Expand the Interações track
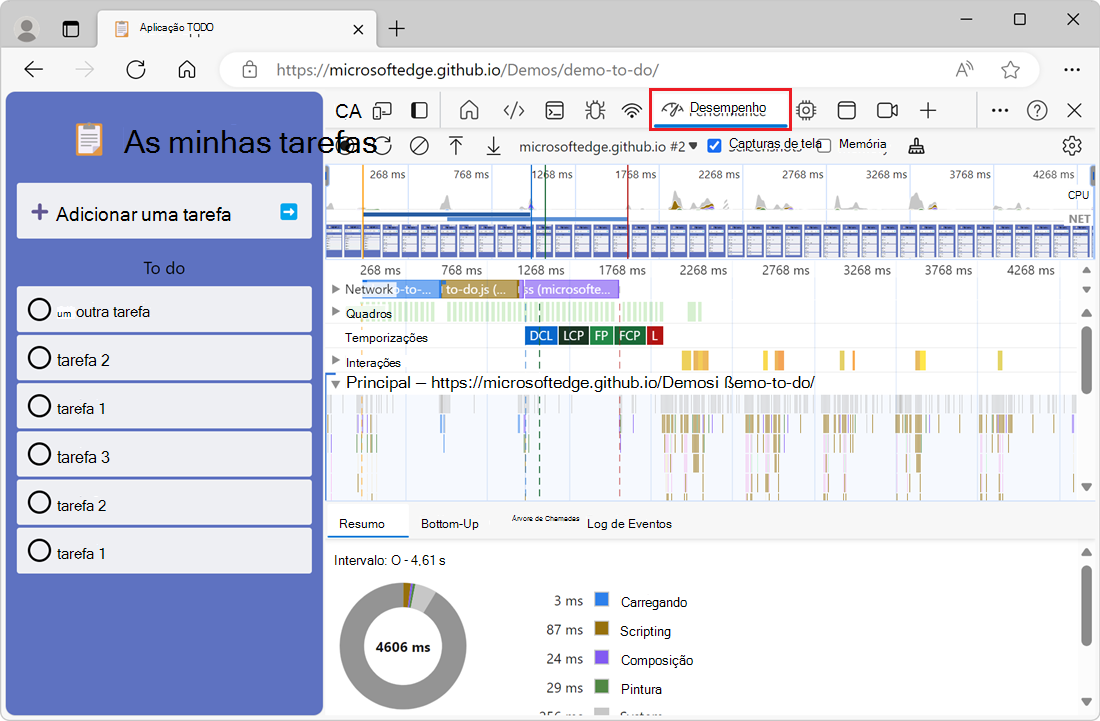This screenshot has height=721, width=1100. 336,361
